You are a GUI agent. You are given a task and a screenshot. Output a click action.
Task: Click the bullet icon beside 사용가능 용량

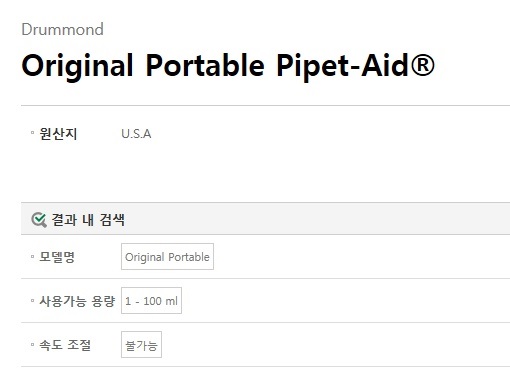(x=32, y=300)
